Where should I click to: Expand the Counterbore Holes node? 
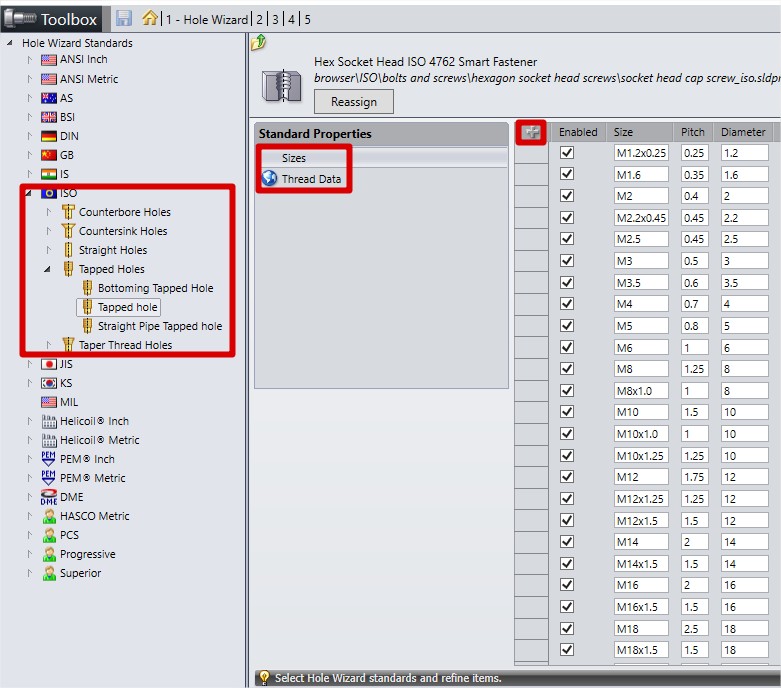coord(49,212)
